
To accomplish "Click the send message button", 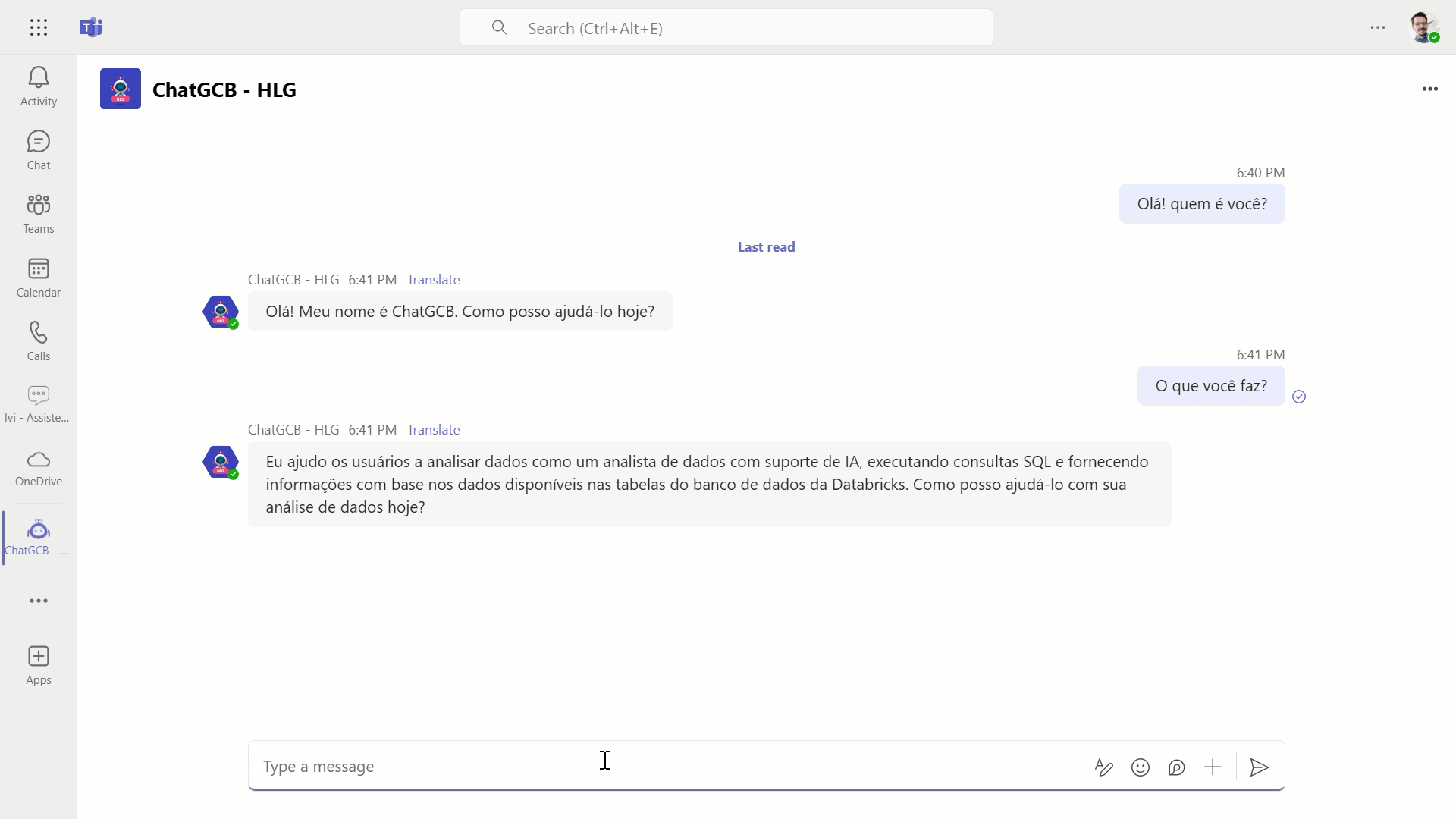I will tap(1259, 767).
